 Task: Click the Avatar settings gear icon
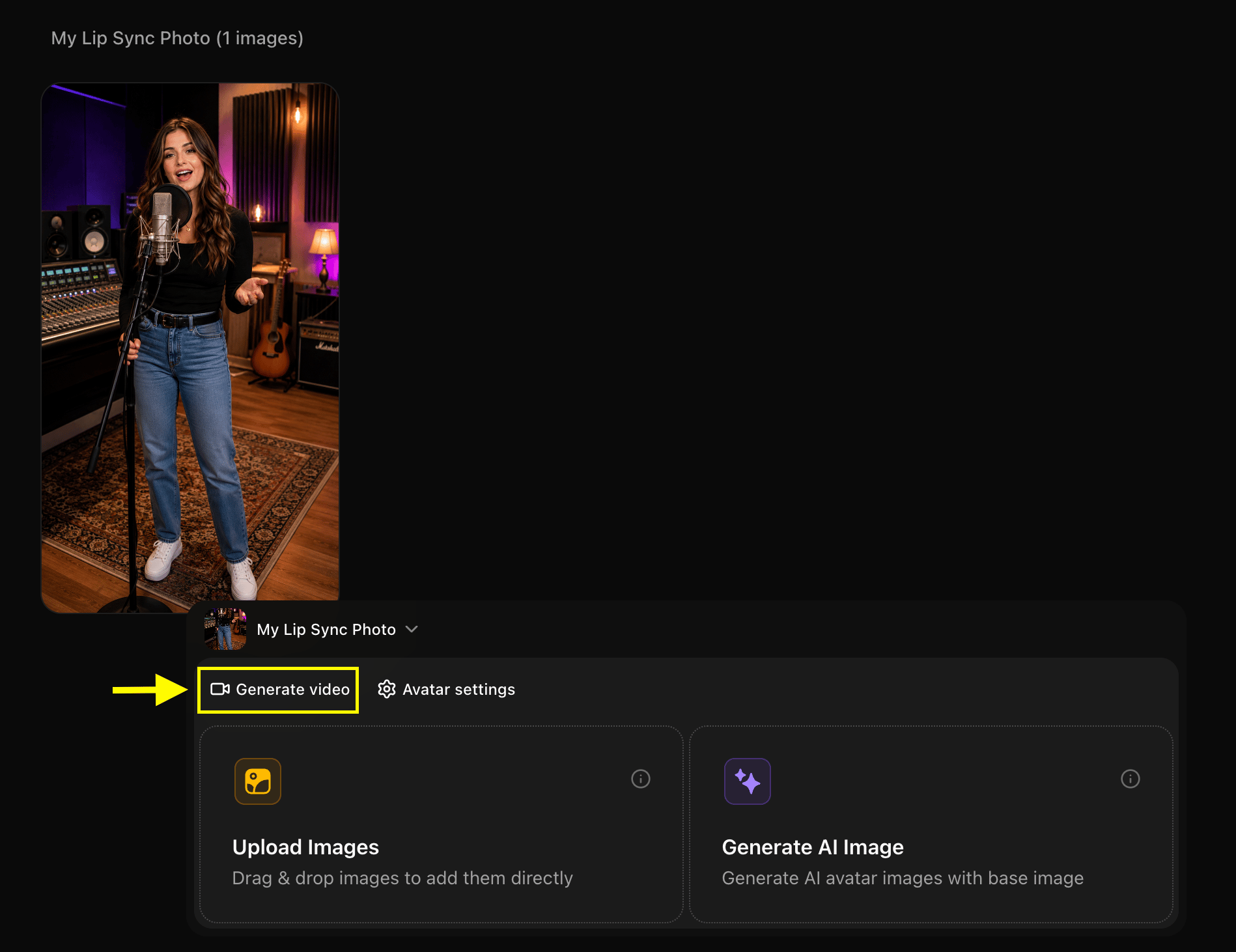pos(387,689)
